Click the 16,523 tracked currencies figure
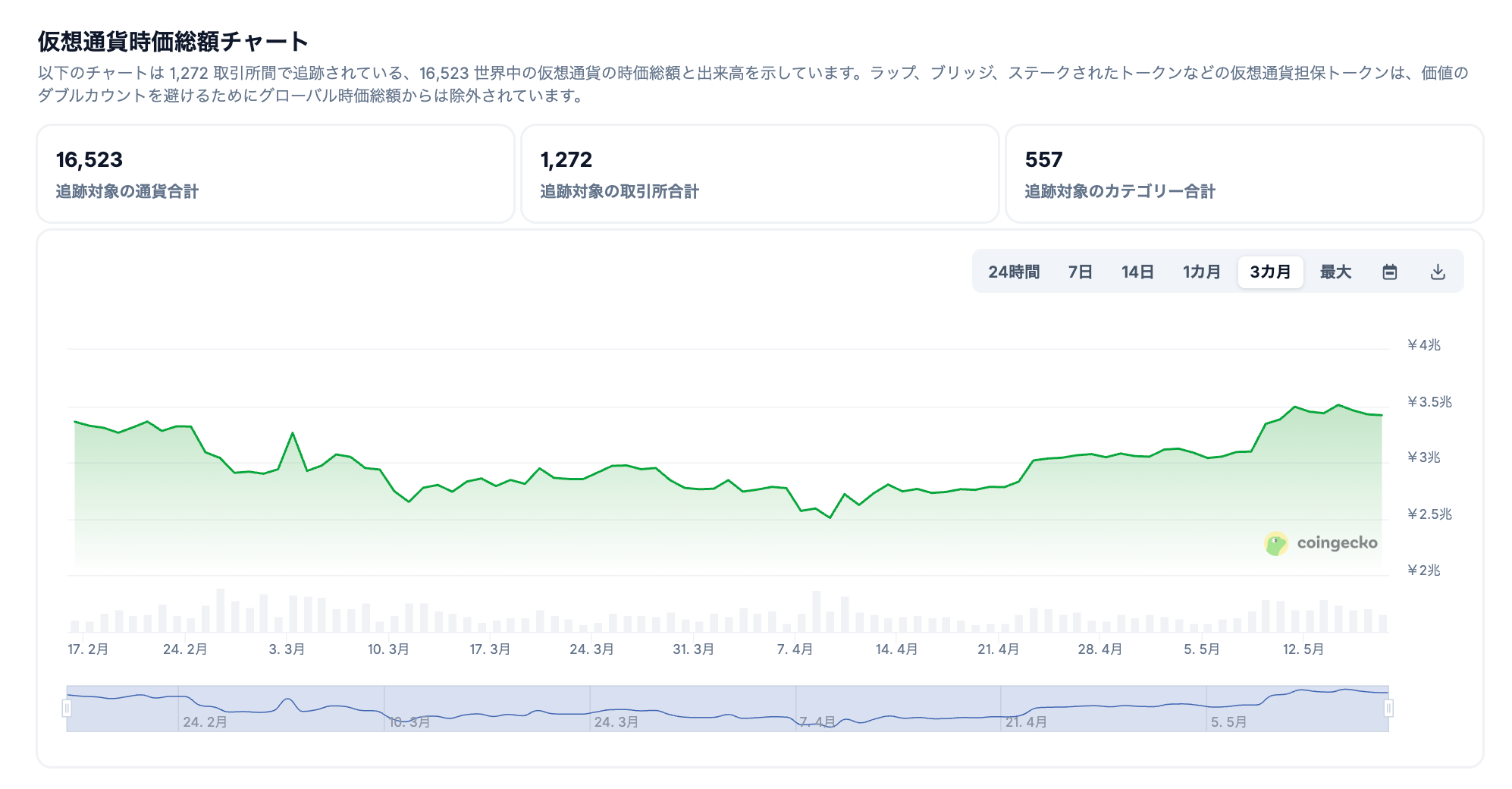1512x789 pixels. click(89, 159)
